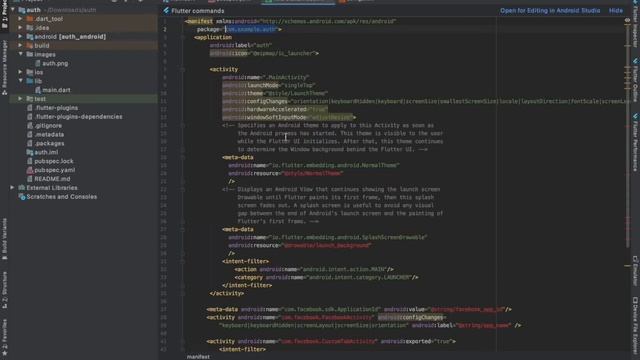Expand the test folder
This screenshot has width=640, height=360.
click(x=20, y=99)
